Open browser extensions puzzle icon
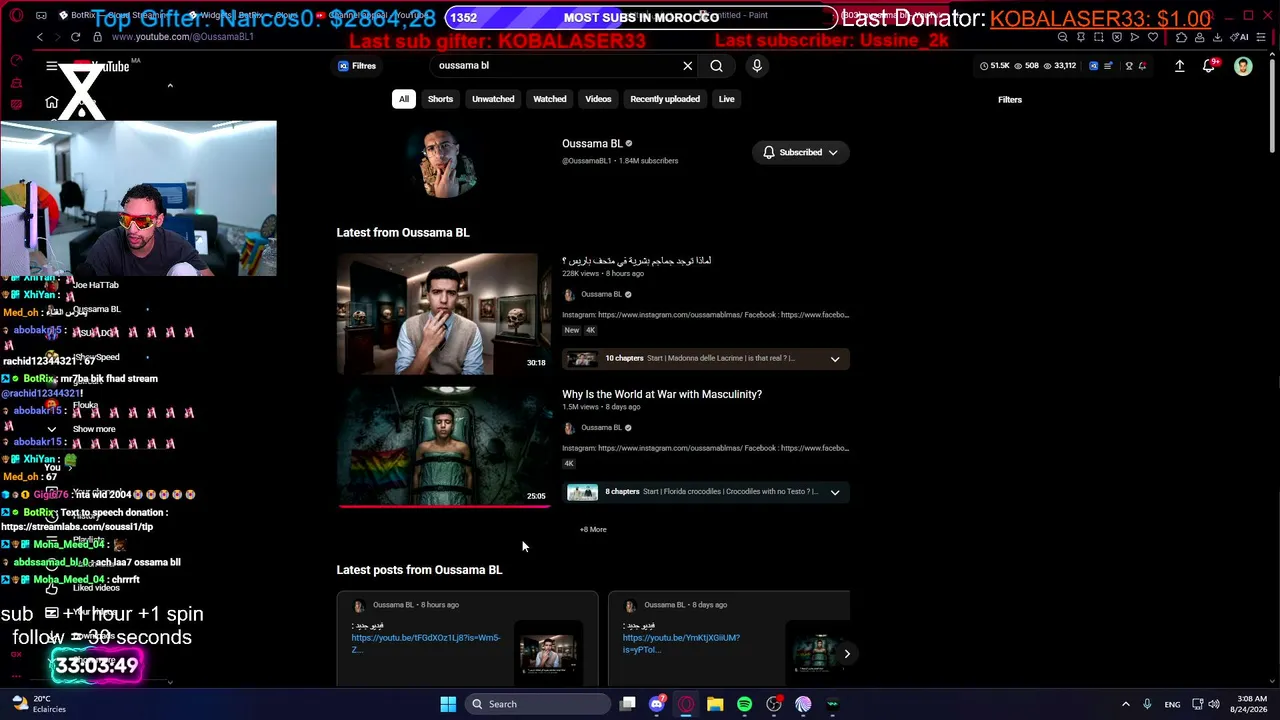 click(1181, 37)
